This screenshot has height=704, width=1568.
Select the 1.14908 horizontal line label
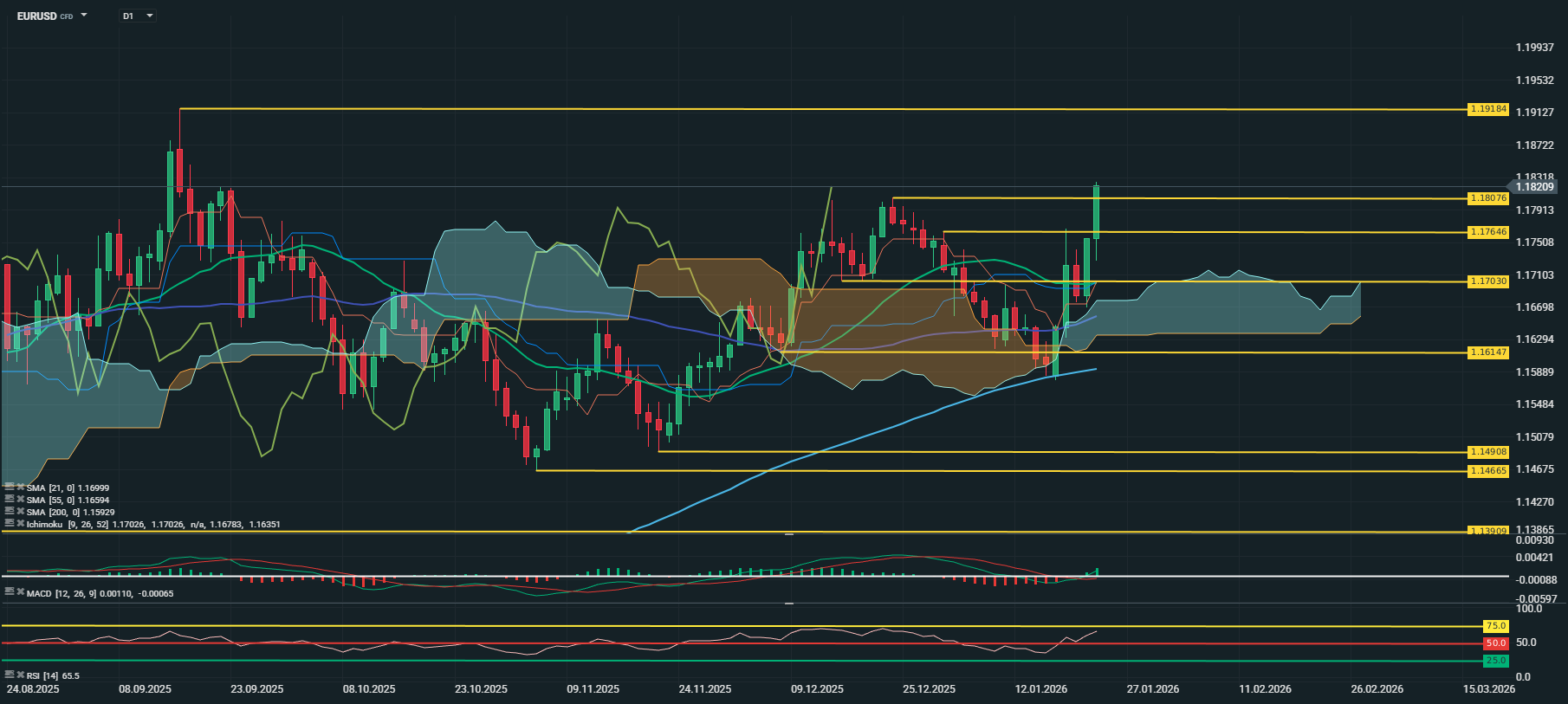pos(1488,452)
